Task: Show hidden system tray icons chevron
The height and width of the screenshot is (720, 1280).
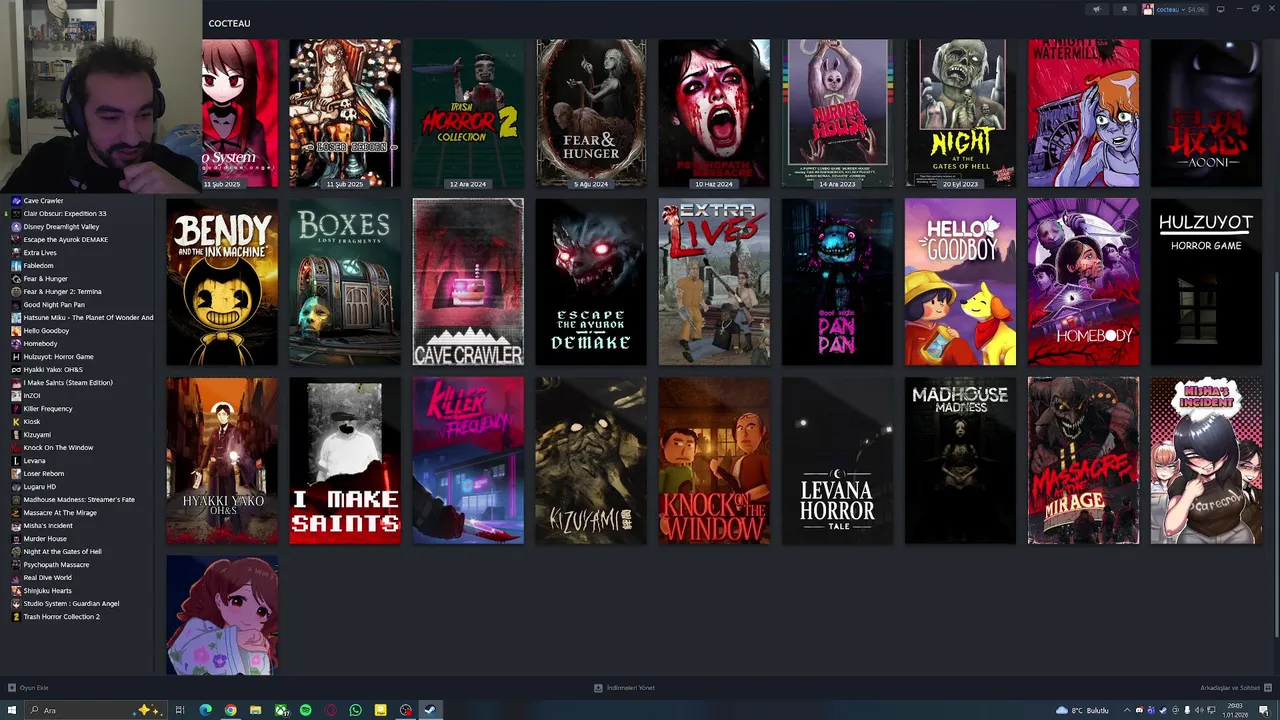Action: [x=1127, y=710]
